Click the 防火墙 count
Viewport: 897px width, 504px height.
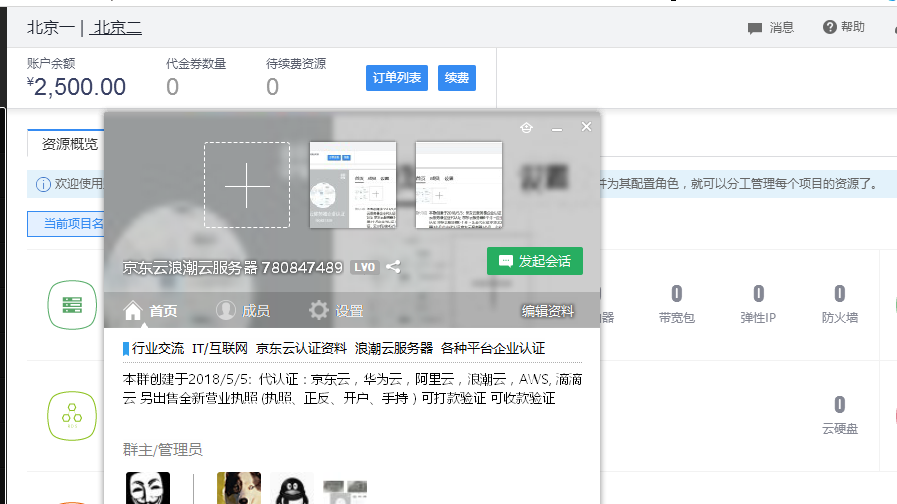tap(839, 294)
